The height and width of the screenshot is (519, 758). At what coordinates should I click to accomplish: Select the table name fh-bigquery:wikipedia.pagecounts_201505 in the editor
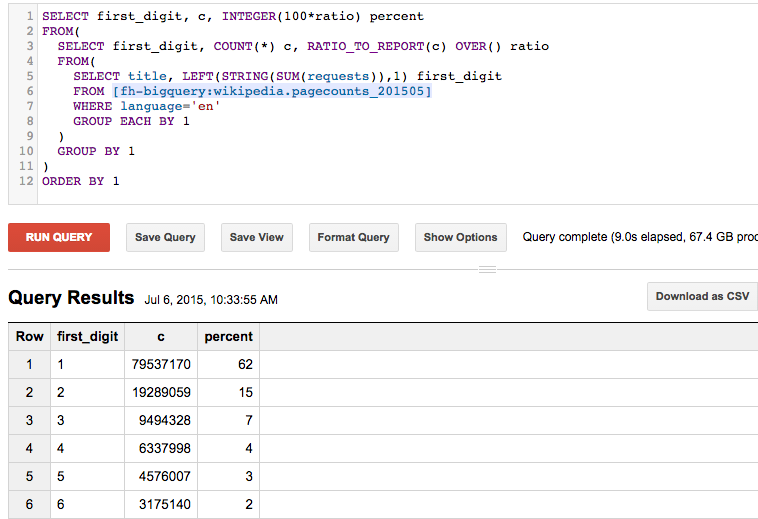(272, 91)
